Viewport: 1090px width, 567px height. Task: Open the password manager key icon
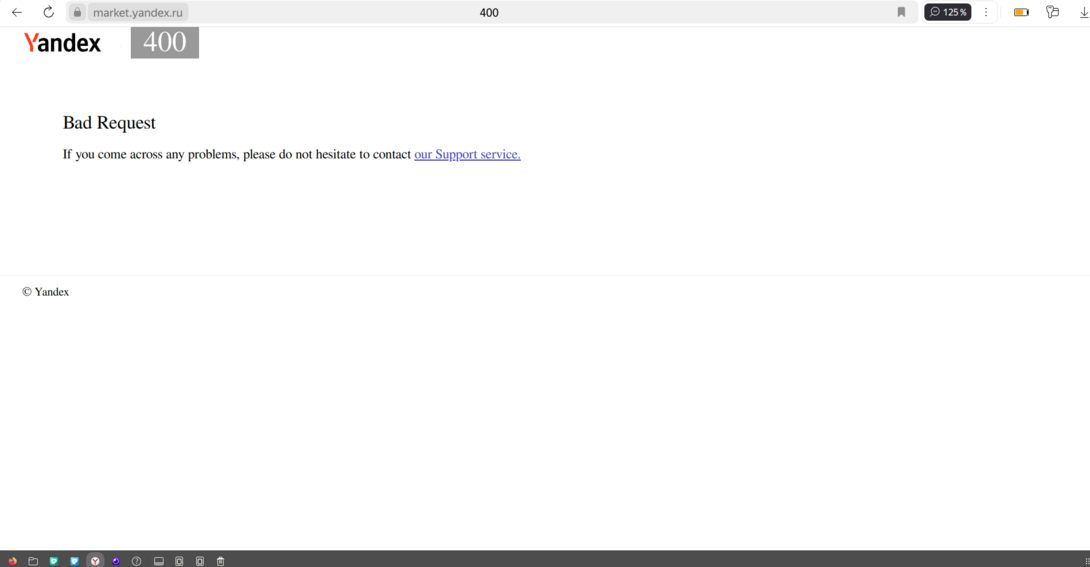[x=1052, y=12]
